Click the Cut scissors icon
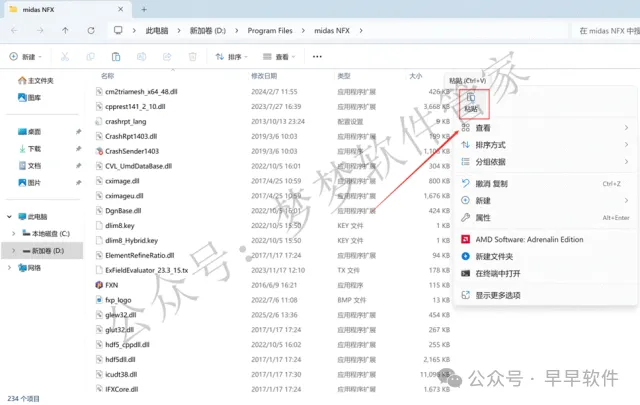Viewport: 640px width, 405px height. (x=65, y=57)
